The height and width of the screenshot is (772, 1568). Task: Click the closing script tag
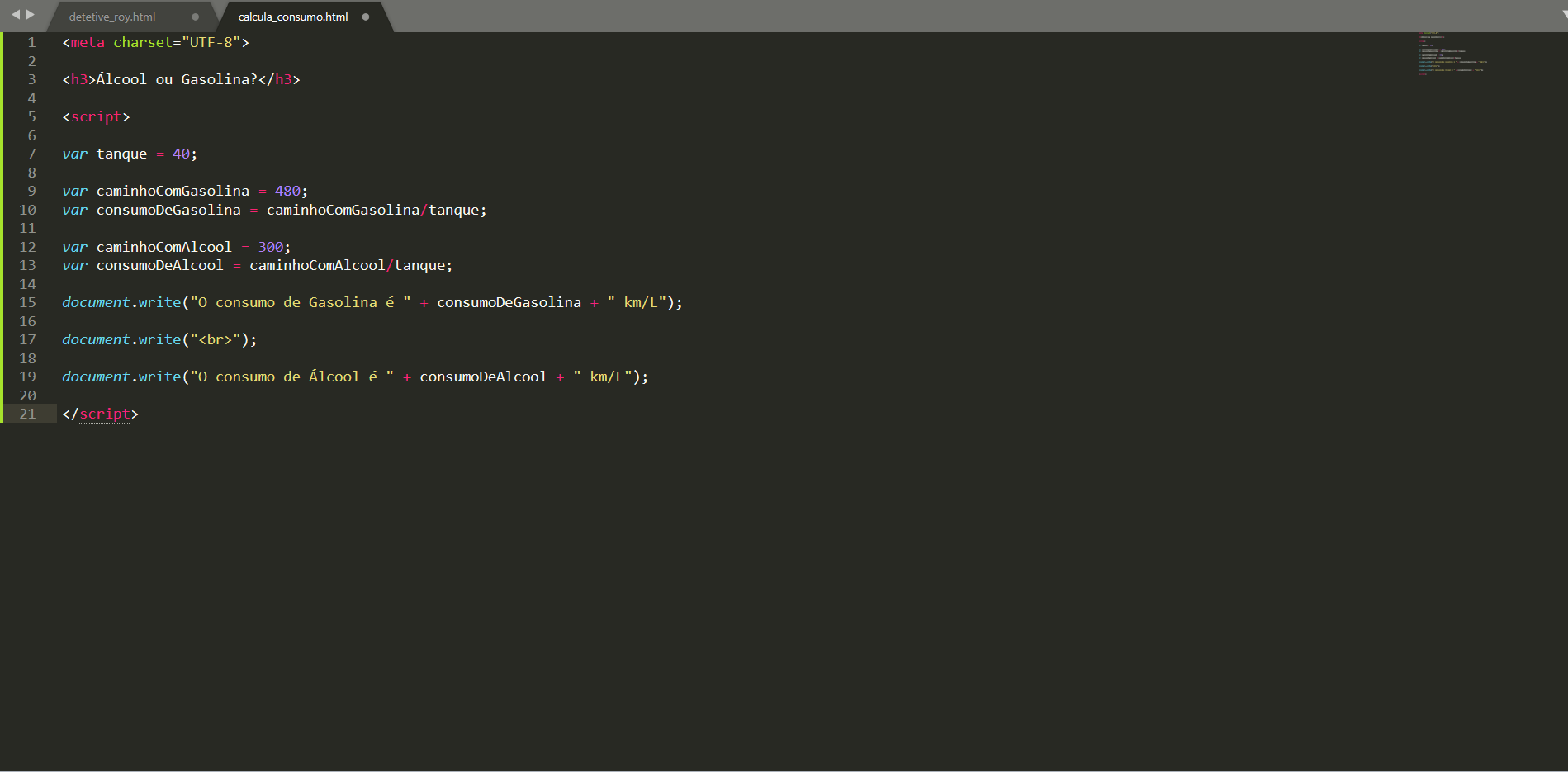point(100,414)
